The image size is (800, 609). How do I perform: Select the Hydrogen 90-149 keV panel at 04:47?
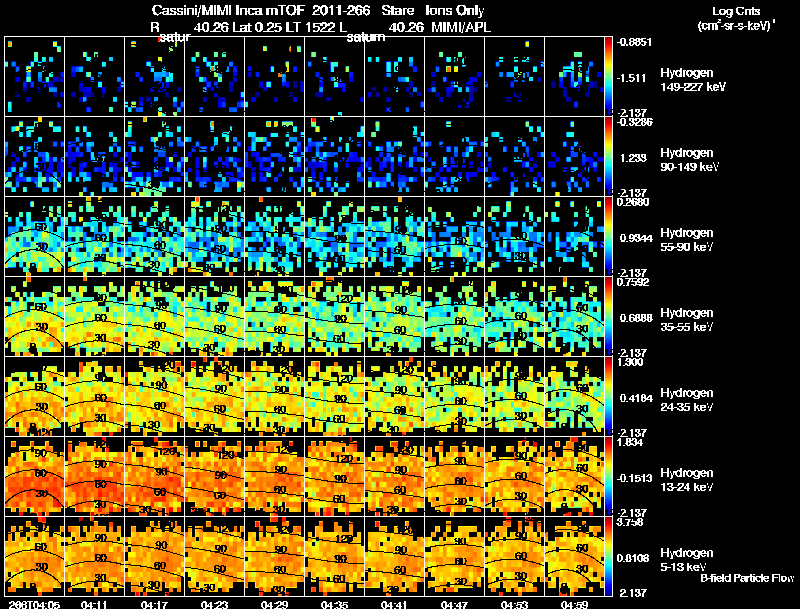(x=455, y=157)
